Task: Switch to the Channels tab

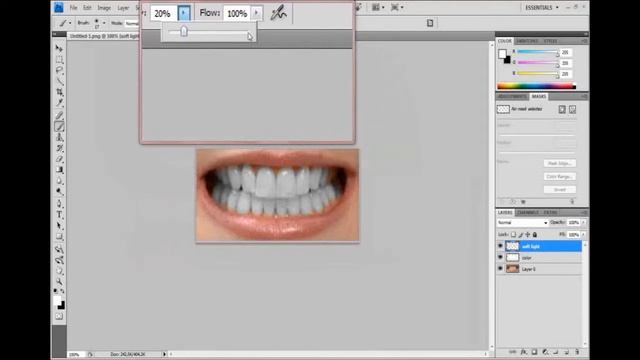Action: point(528,213)
